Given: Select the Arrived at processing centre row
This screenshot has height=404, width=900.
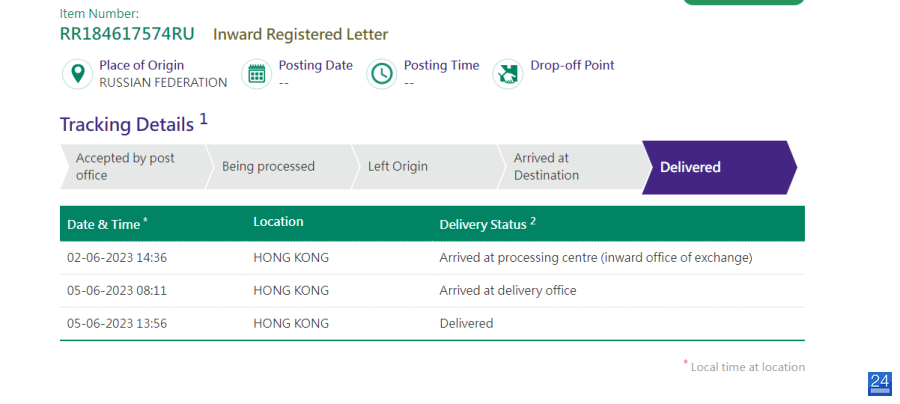Looking at the screenshot, I should click(x=432, y=258).
